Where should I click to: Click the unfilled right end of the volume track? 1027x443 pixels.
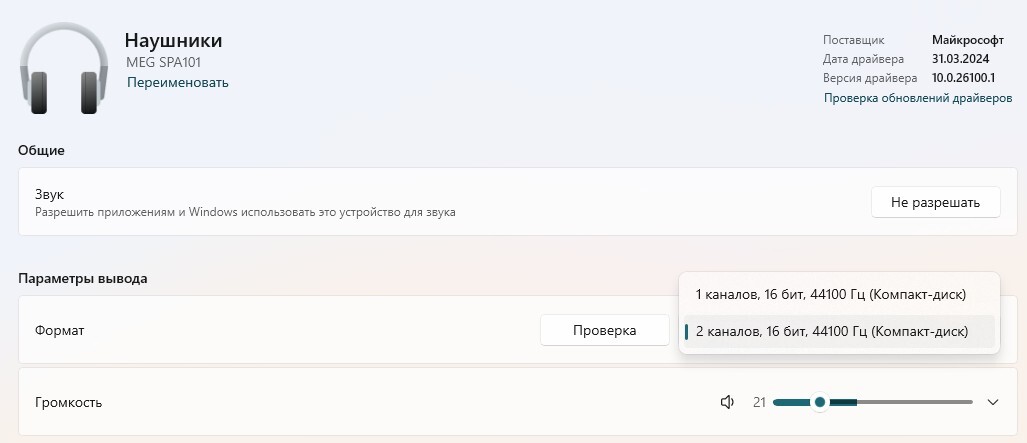[914, 402]
